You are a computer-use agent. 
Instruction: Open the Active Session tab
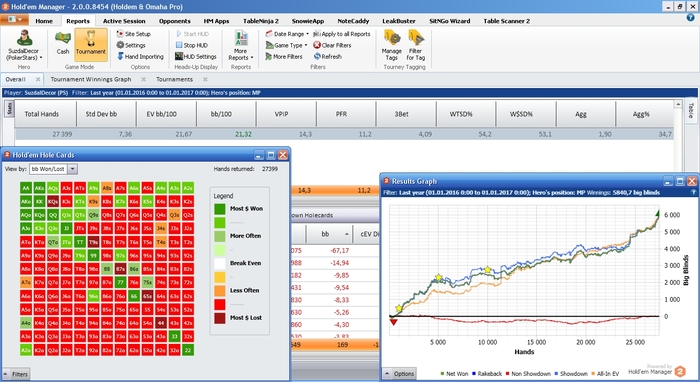(x=124, y=21)
